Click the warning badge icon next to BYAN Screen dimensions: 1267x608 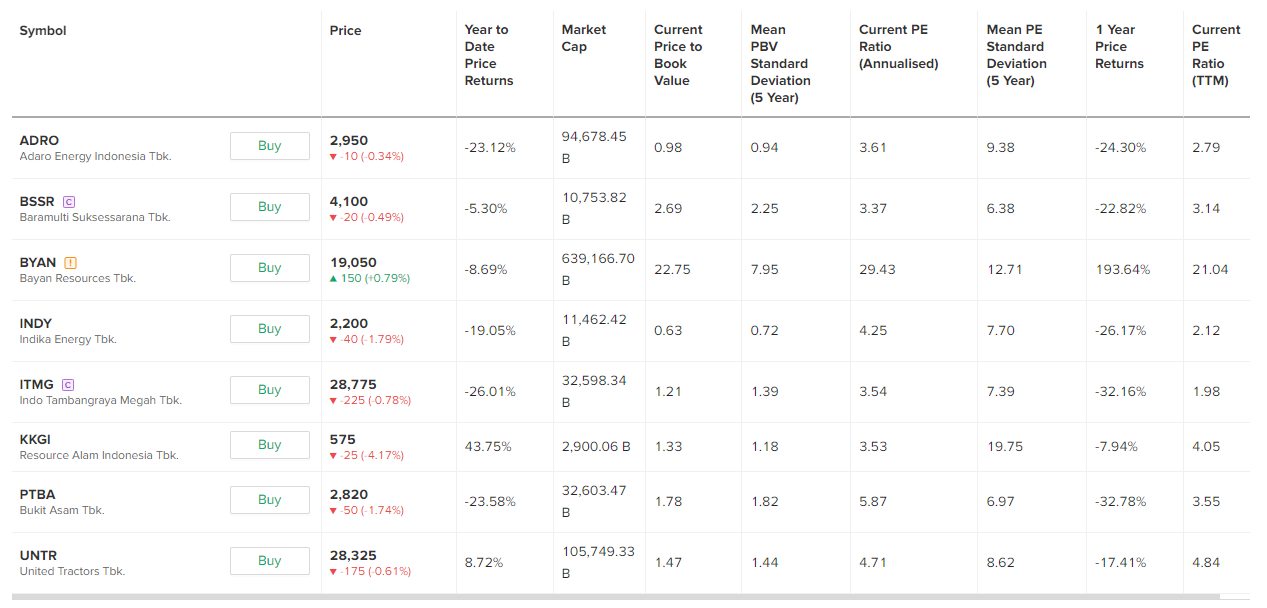tap(71, 263)
